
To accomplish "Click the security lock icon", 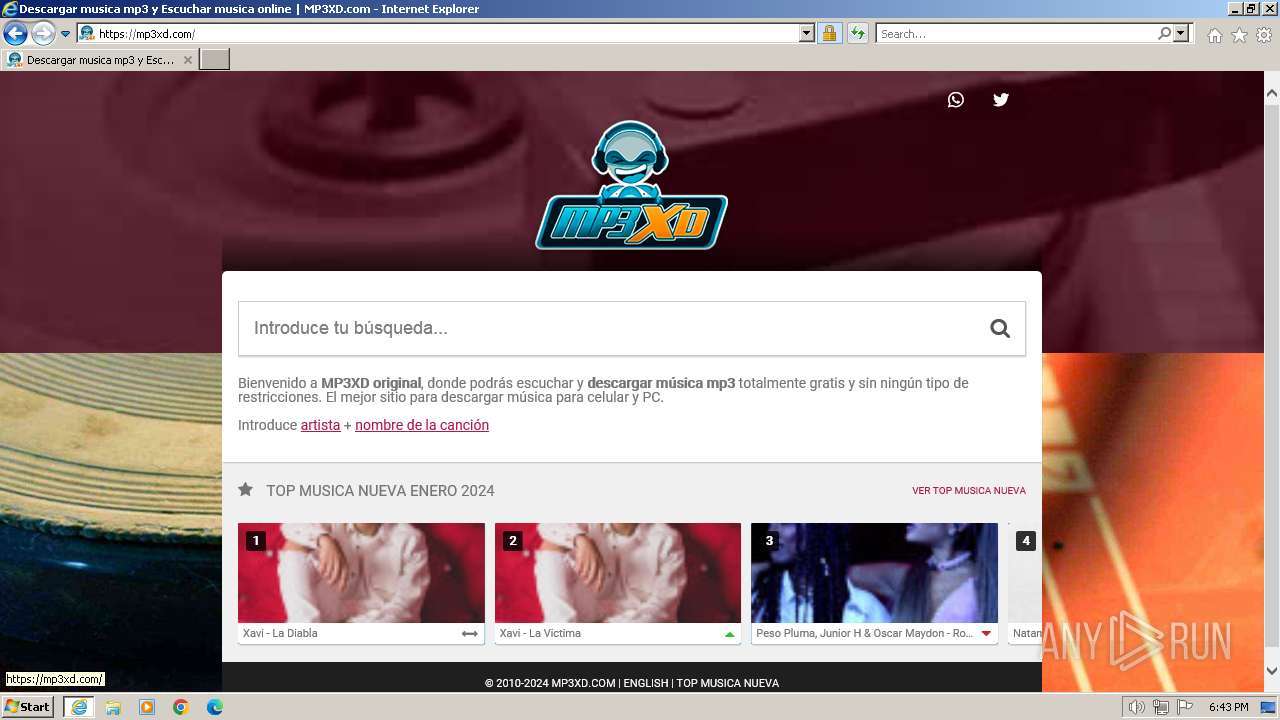I will pyautogui.click(x=829, y=33).
